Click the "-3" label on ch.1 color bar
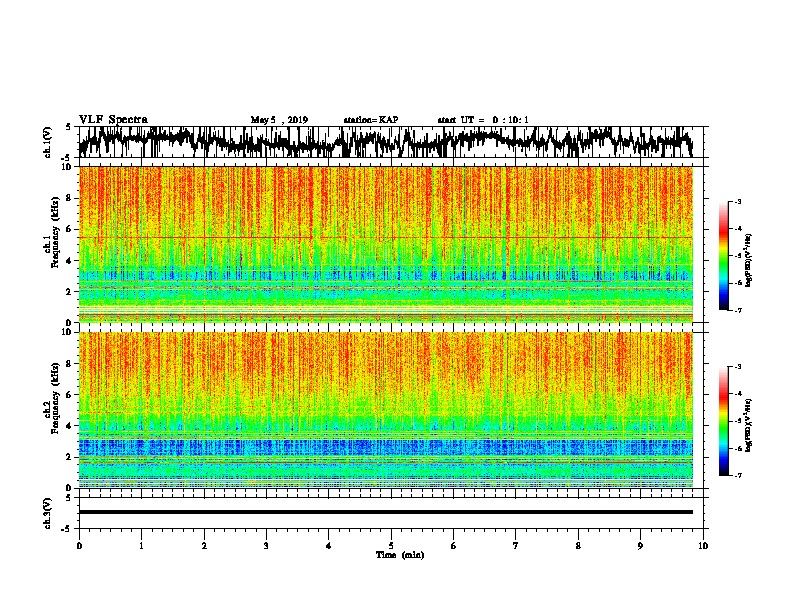Viewport: 792px width, 612px height. 737,202
